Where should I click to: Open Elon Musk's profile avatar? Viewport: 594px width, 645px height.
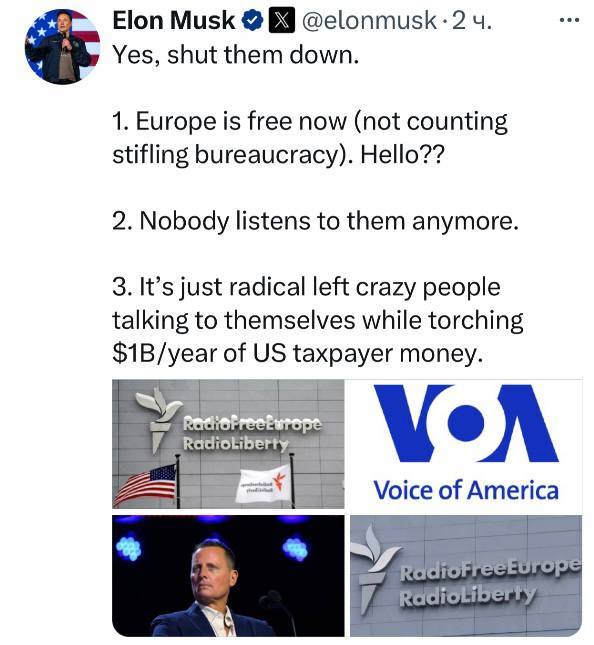(x=62, y=46)
